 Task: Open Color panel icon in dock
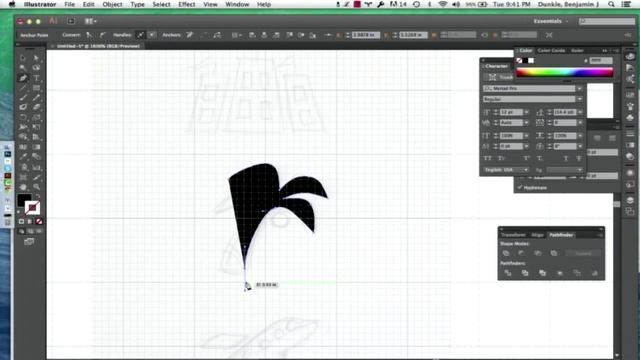[630, 56]
